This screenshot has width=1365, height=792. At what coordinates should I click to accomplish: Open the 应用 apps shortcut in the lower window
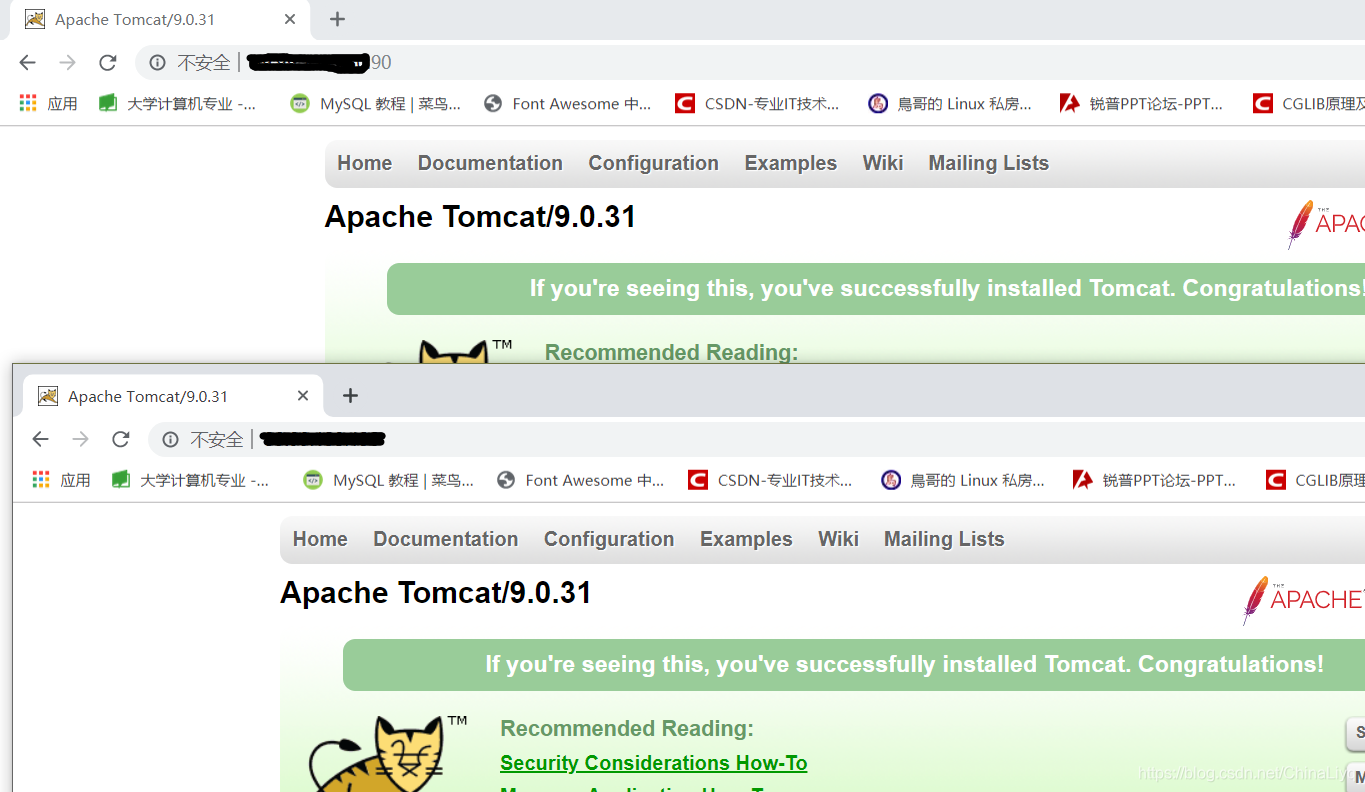coord(61,480)
